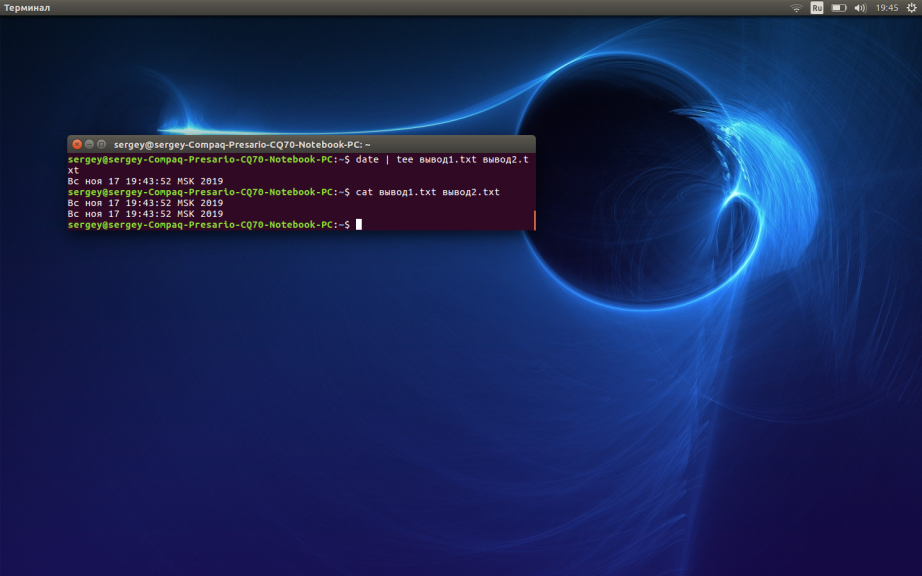Click the blinking cursor at the last prompt

(x=358, y=225)
